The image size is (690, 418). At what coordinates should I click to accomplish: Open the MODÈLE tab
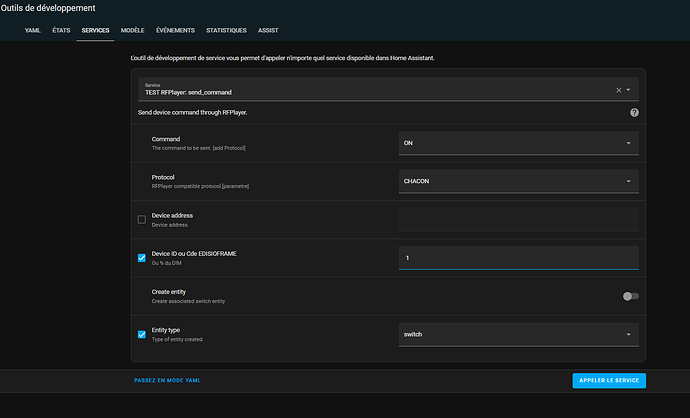[x=132, y=30]
